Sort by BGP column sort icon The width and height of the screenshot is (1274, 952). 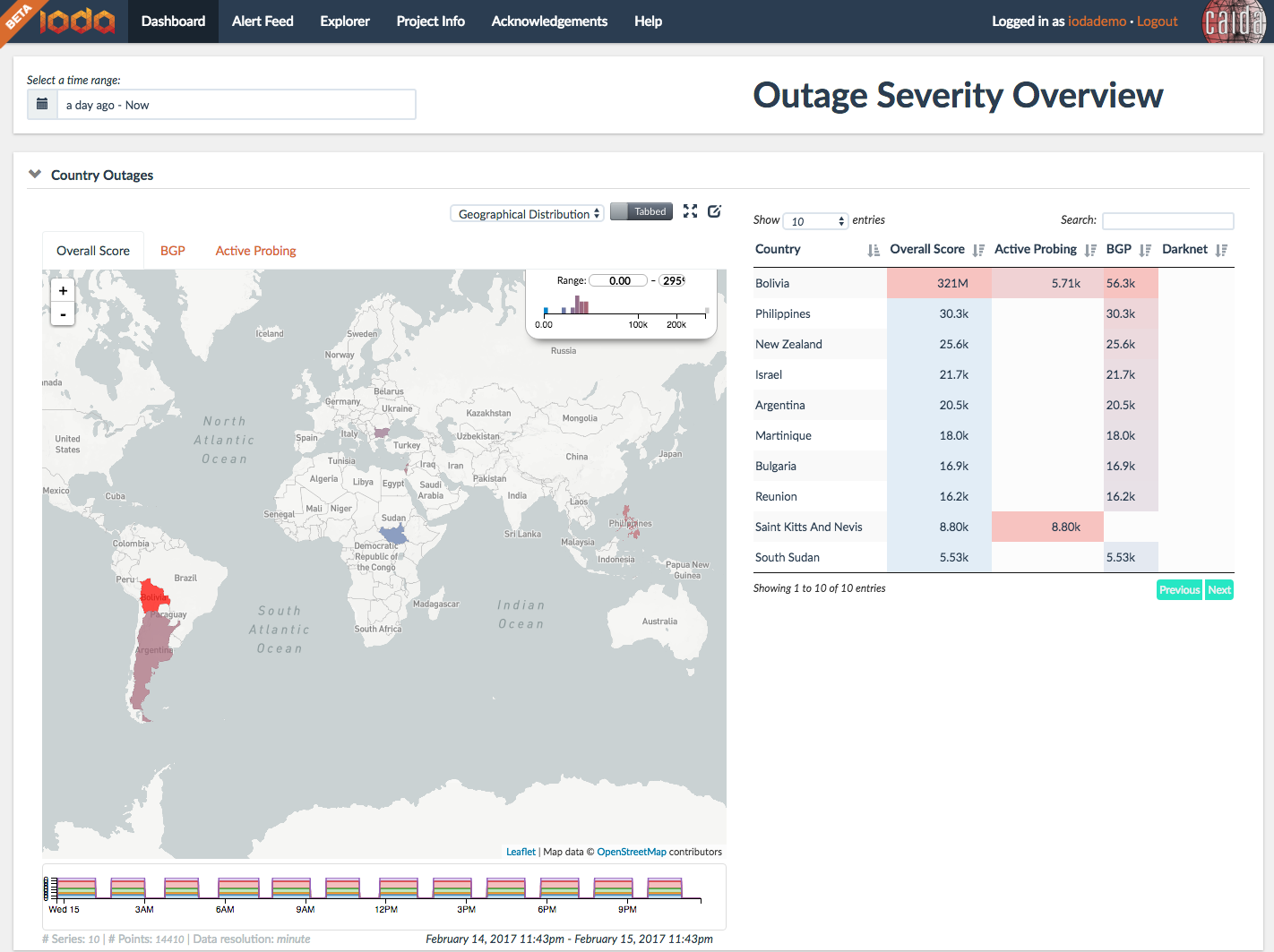tap(1145, 250)
